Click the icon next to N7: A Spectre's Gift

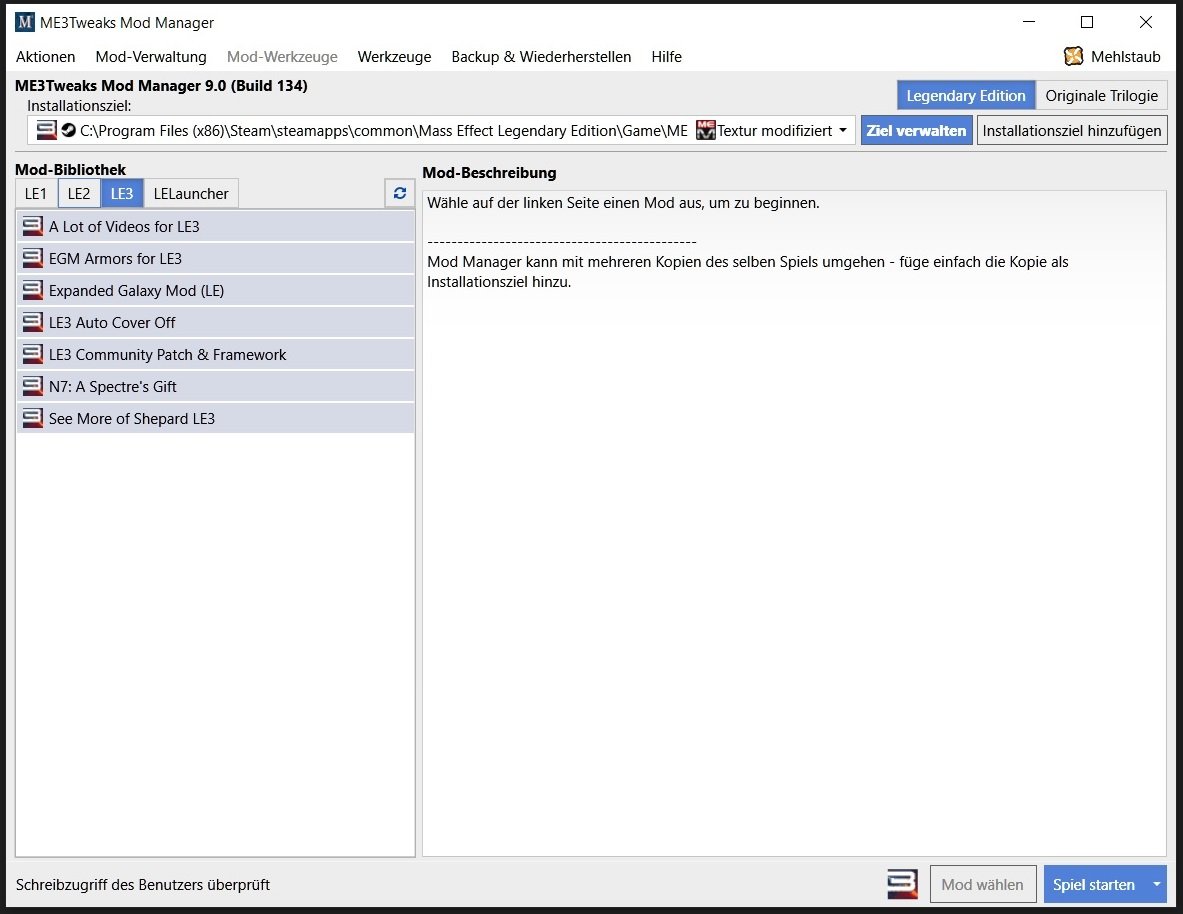[32, 386]
